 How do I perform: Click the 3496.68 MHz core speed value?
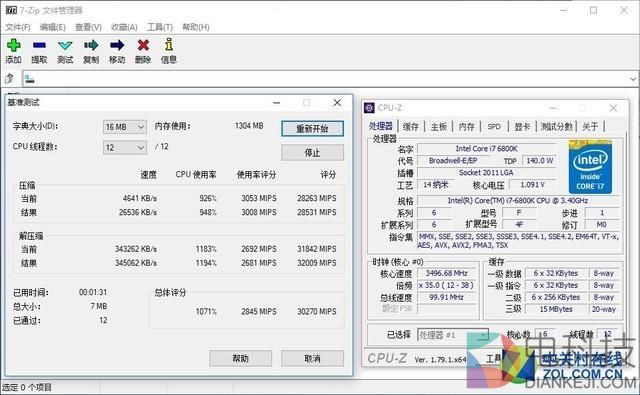click(x=447, y=273)
